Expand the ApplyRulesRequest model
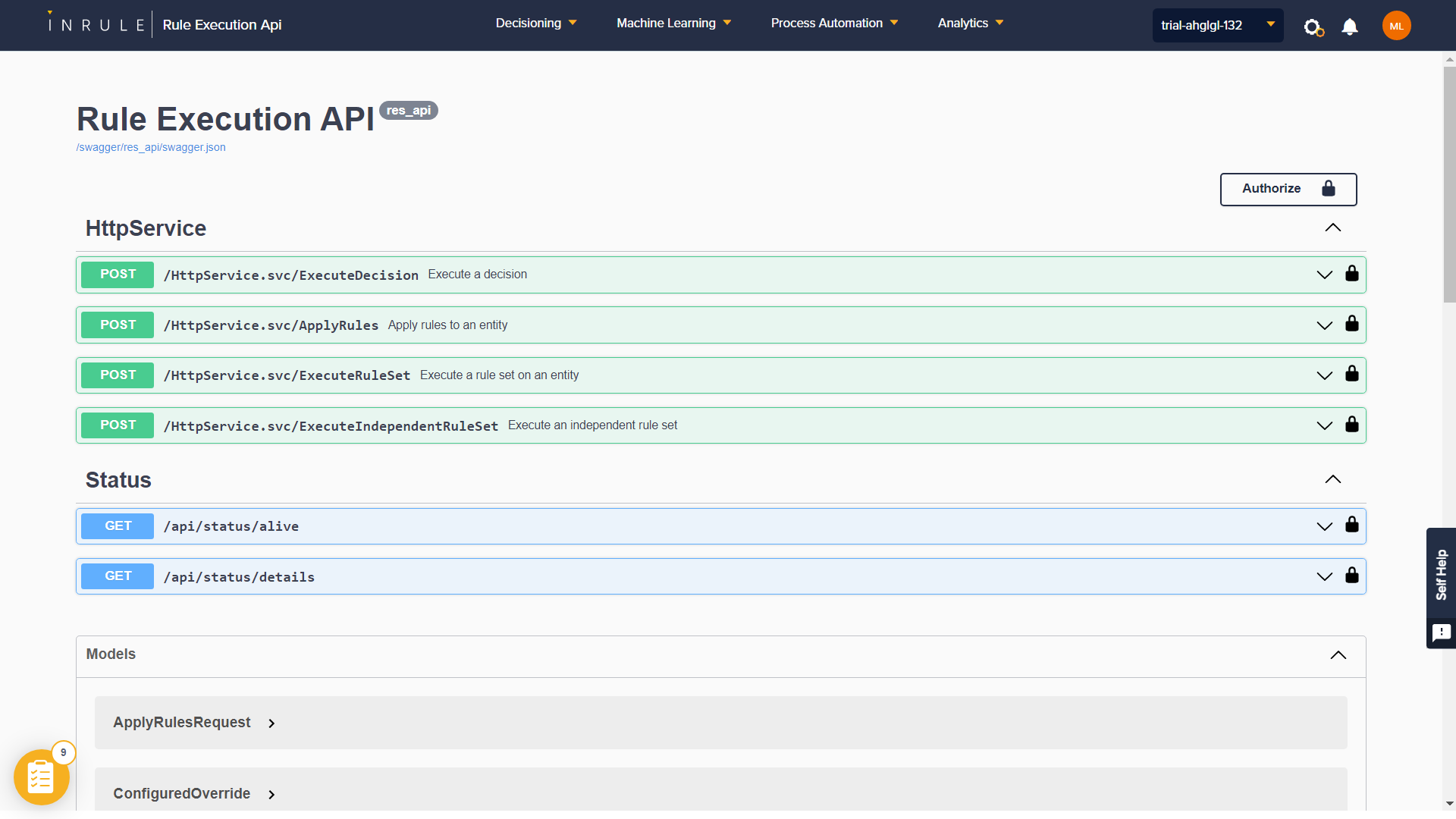Image resolution: width=1456 pixels, height=819 pixels. point(271,723)
